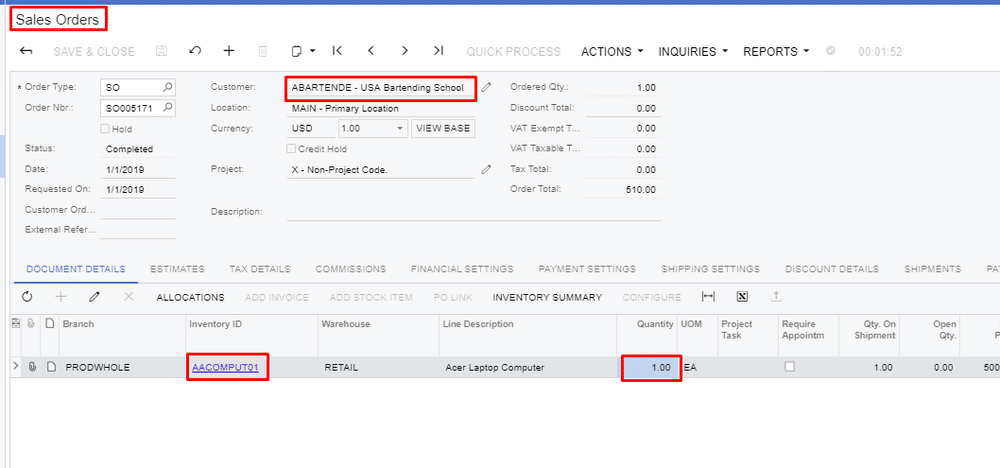
Task: Open the ACTIONS dropdown menu
Action: (x=612, y=52)
